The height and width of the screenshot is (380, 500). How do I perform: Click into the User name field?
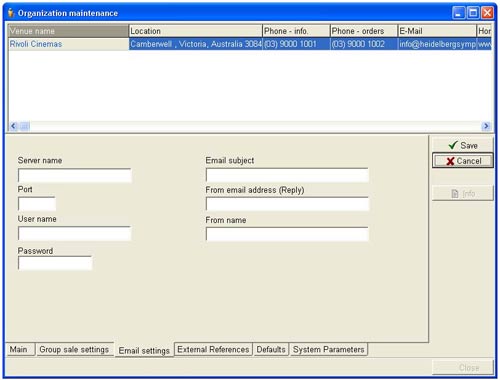75,233
